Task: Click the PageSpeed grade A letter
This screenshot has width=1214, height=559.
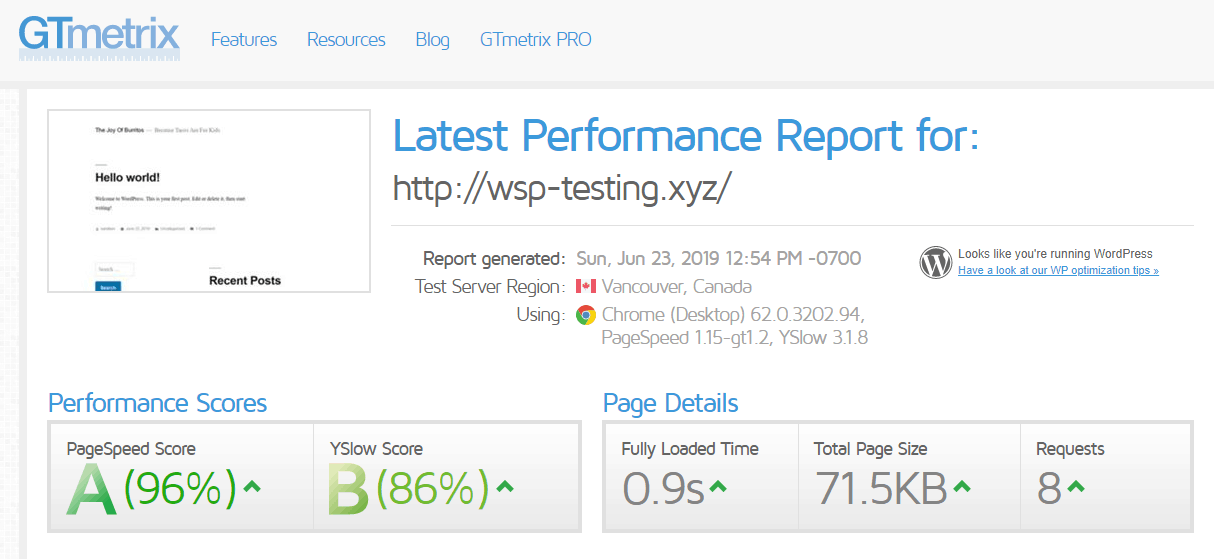Action: 92,490
